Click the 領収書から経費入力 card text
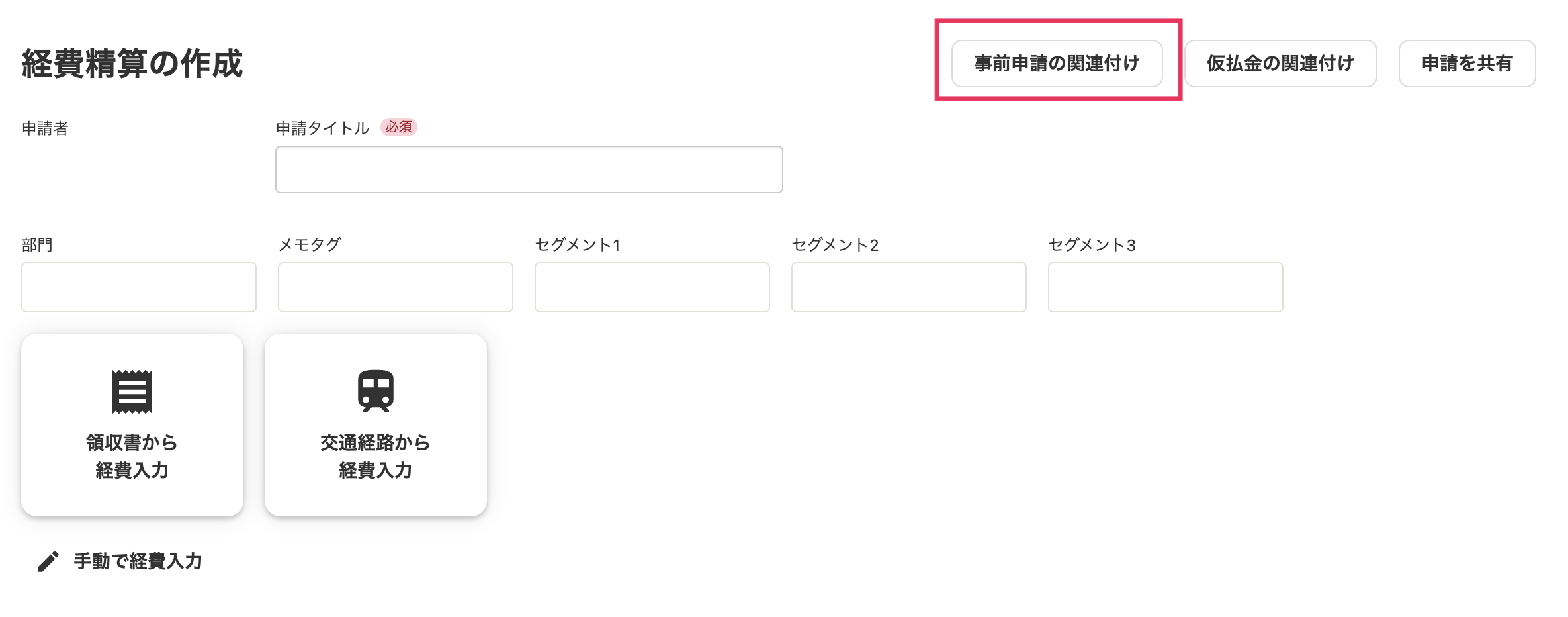This screenshot has width=1568, height=617. [132, 456]
